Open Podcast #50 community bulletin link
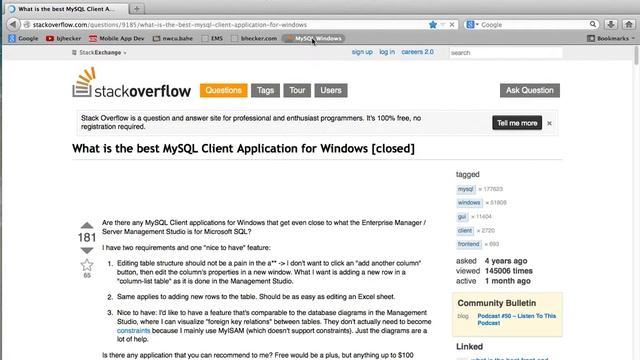 pos(516,319)
